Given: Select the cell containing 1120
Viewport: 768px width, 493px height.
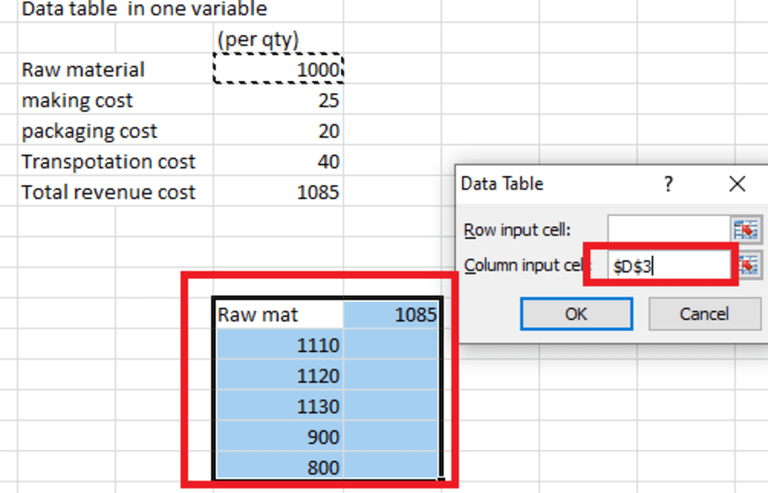Looking at the screenshot, I should (x=279, y=376).
